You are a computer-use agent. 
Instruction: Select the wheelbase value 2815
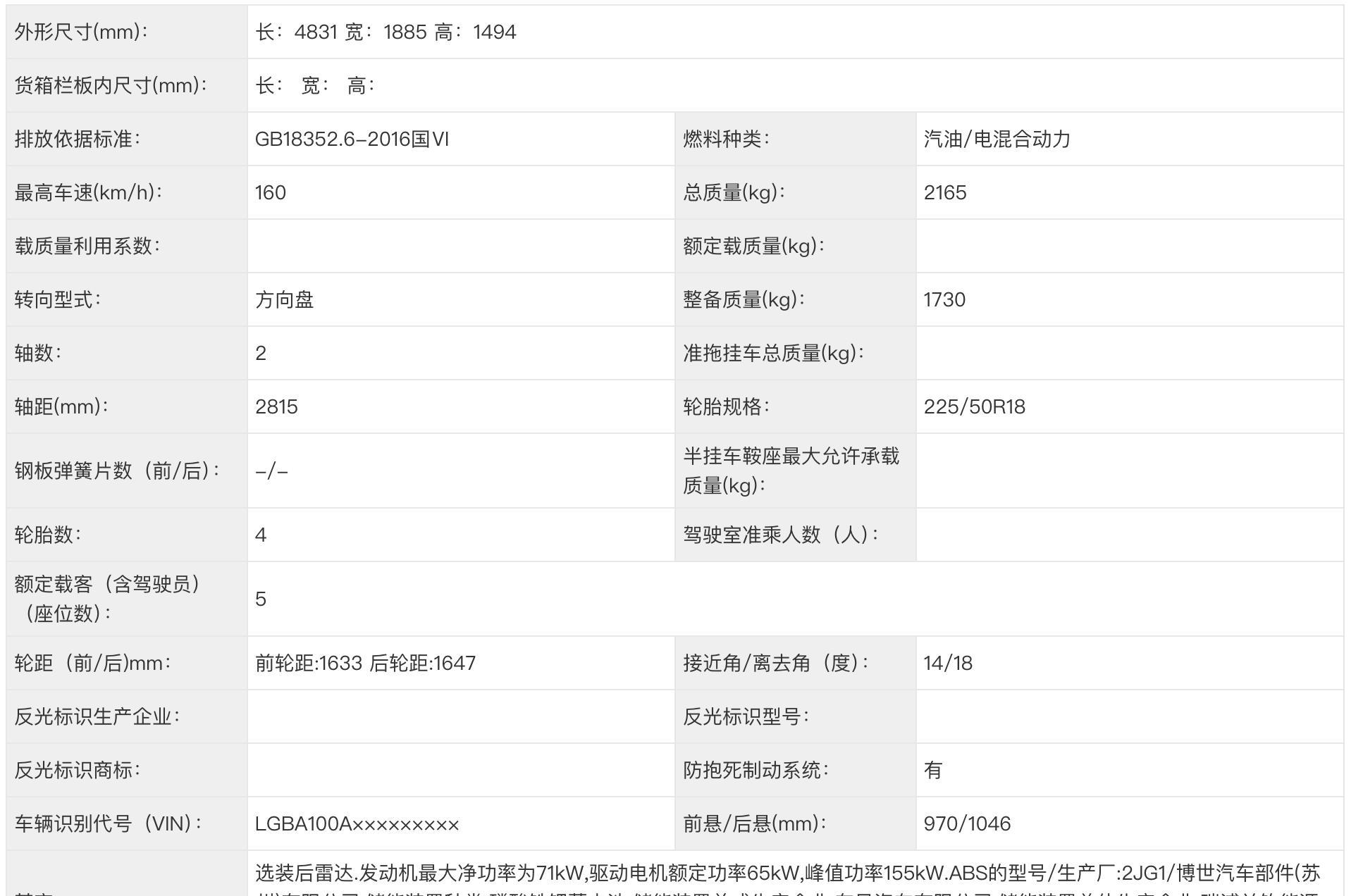coord(276,407)
